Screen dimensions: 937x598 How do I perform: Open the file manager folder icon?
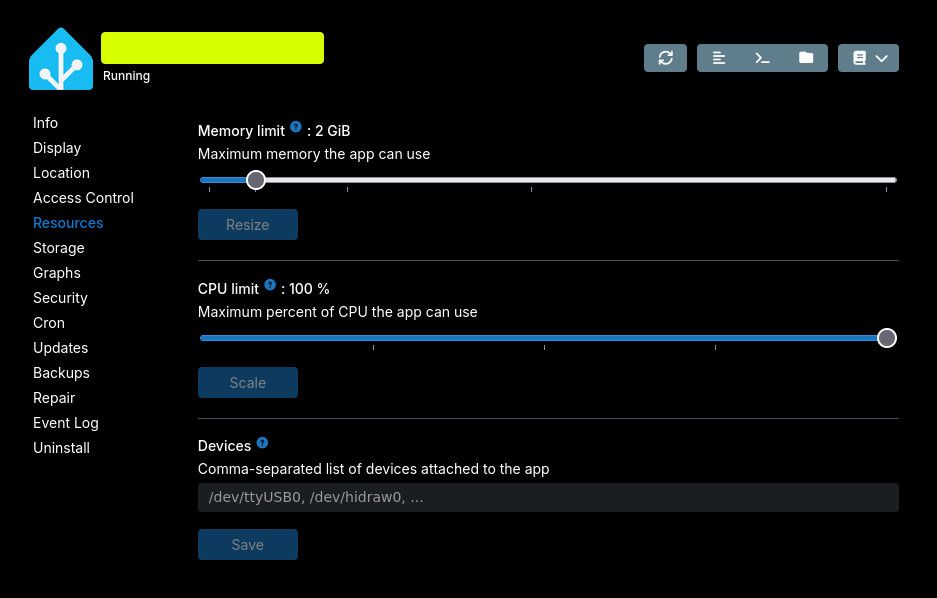point(806,58)
